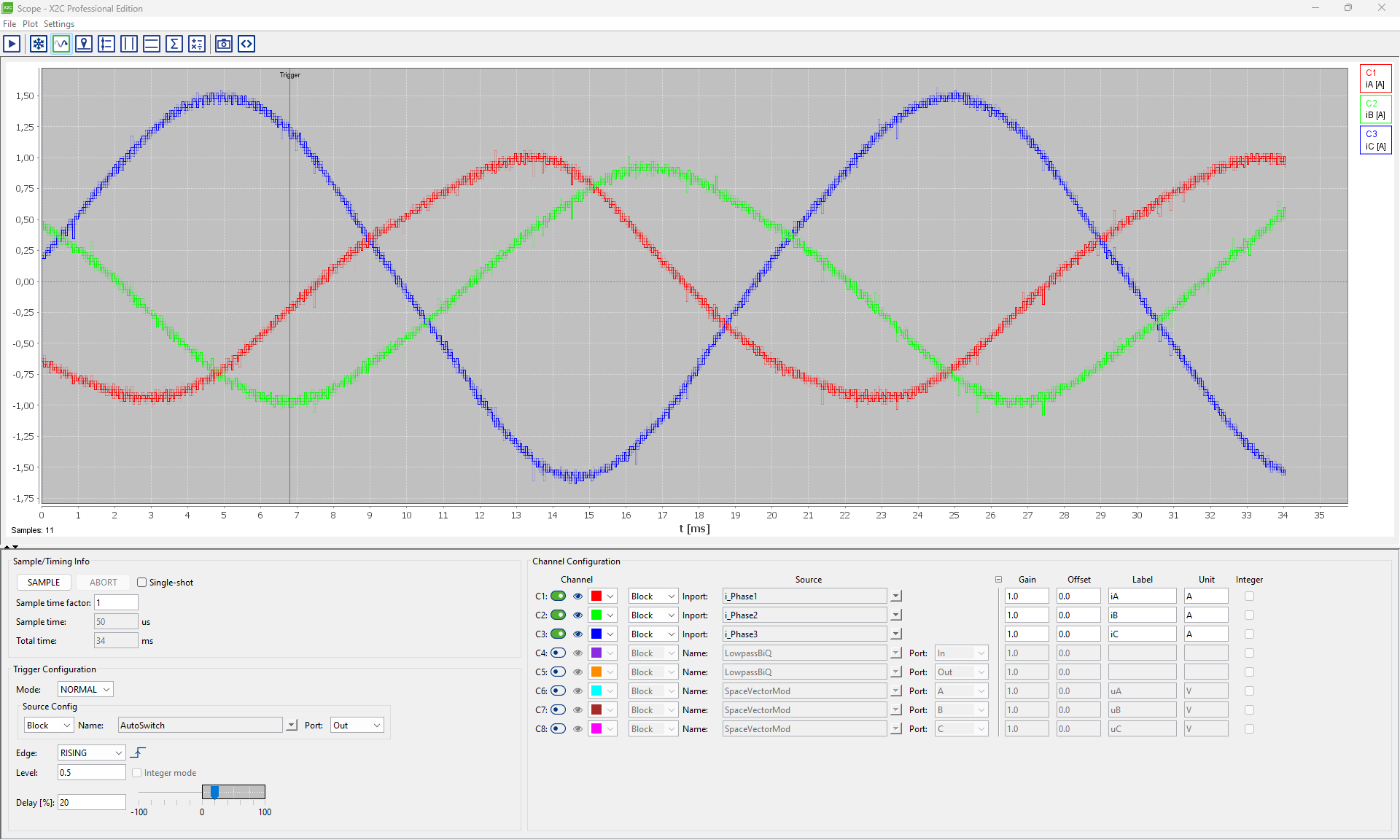
Task: Click the trigger Level input field
Action: coord(92,773)
